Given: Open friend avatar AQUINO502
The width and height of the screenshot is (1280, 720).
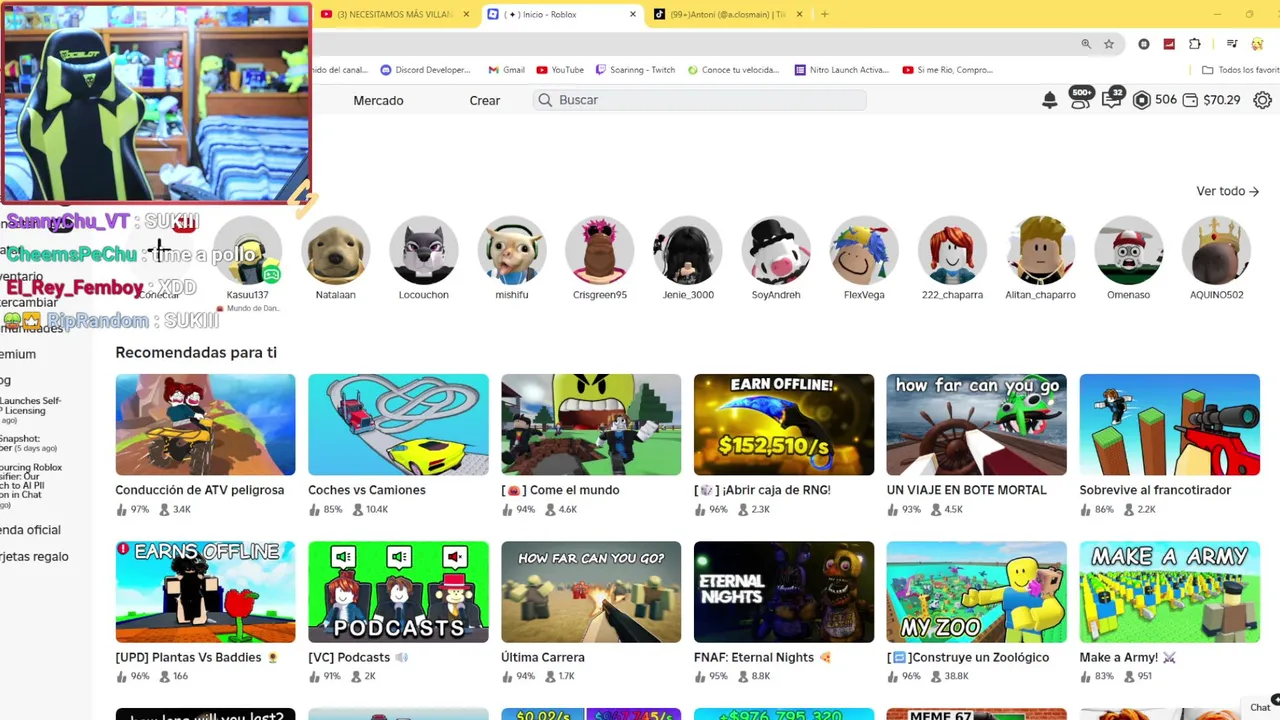Looking at the screenshot, I should 1216,250.
